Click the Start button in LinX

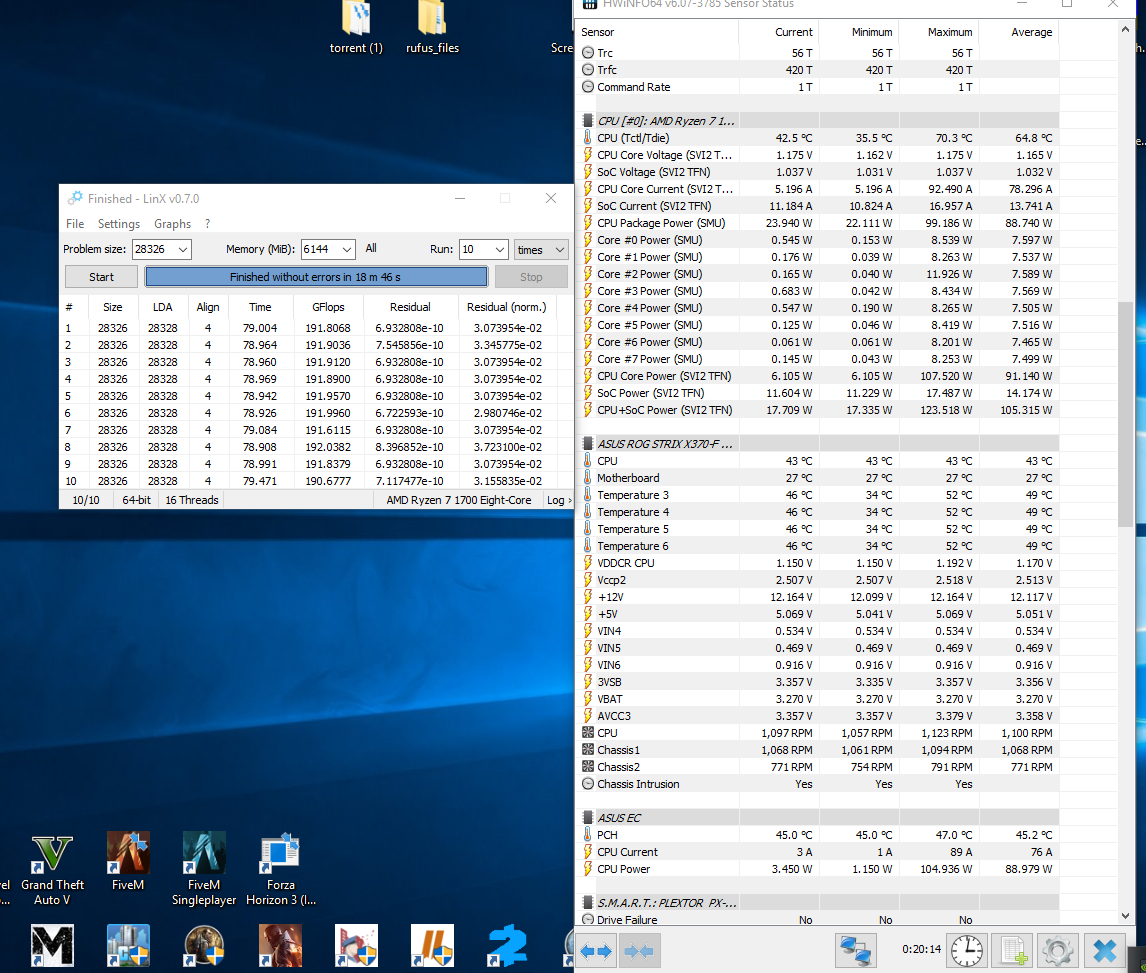(102, 277)
